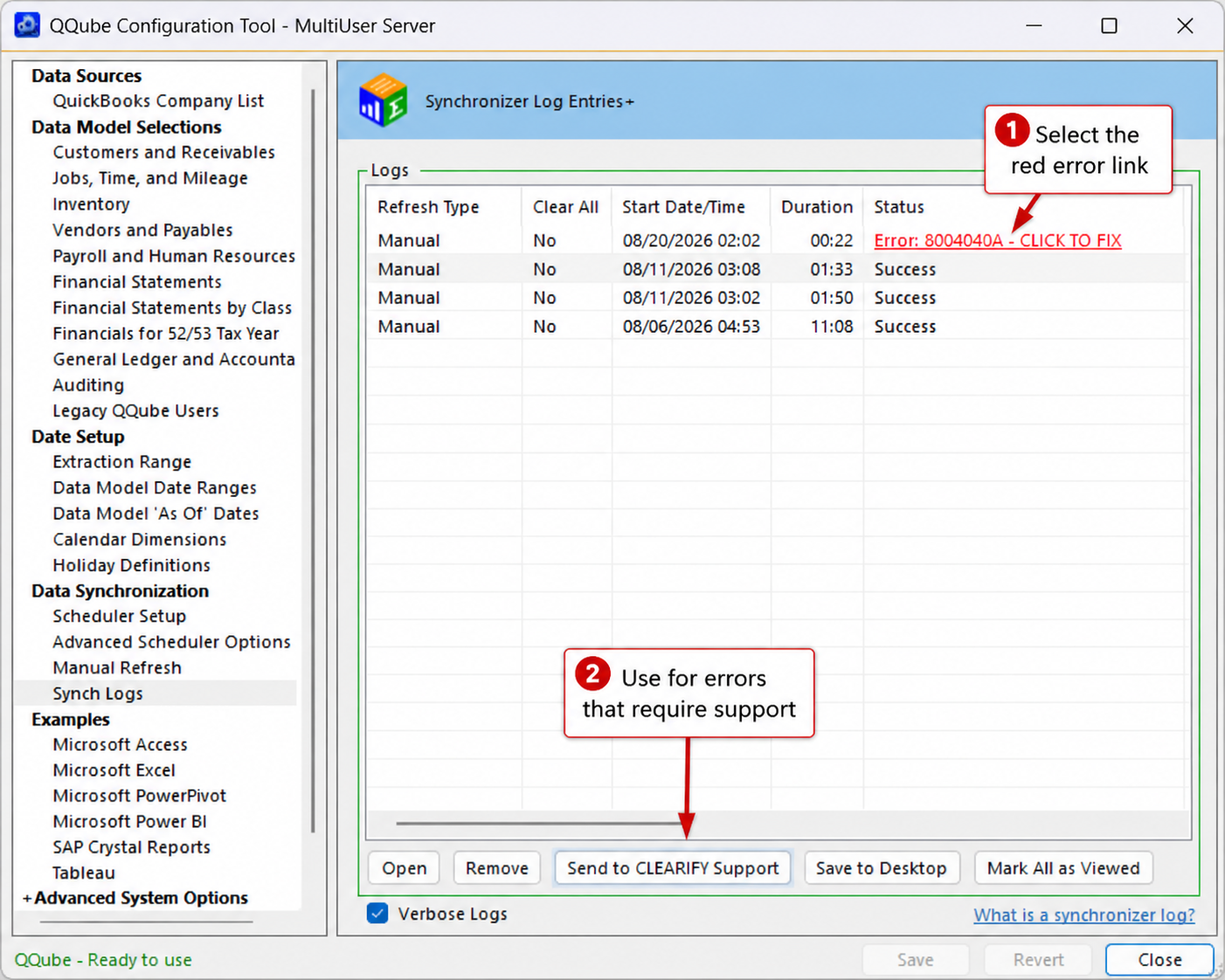Select log row dated 08/11/2026 03:08
1225x980 pixels.
tap(775, 269)
